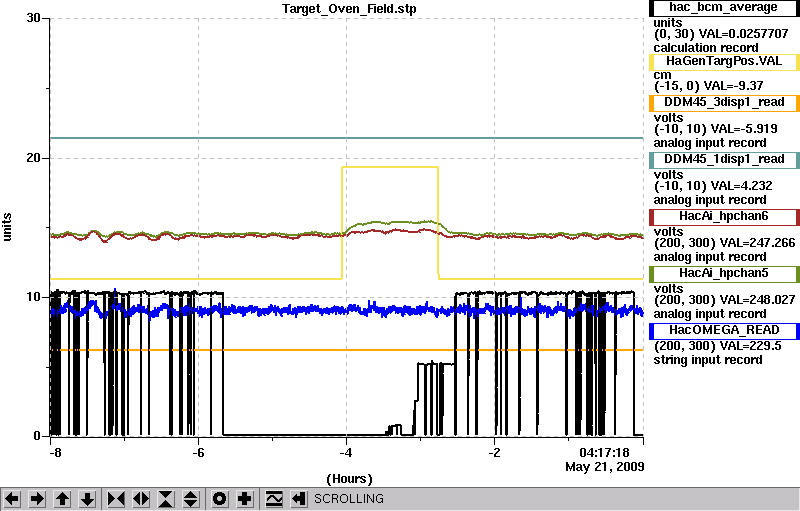Image resolution: width=800 pixels, height=511 pixels.
Task: Click the x-axis tick label -2
Action: point(494,453)
